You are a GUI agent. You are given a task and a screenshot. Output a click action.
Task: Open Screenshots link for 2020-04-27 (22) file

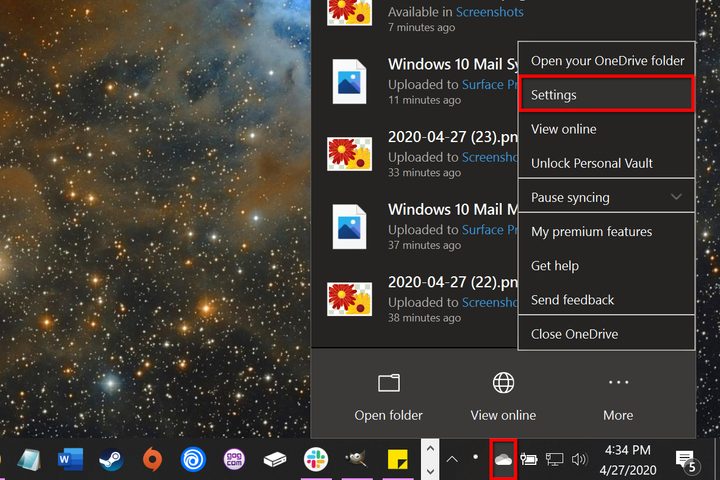pyautogui.click(x=489, y=302)
